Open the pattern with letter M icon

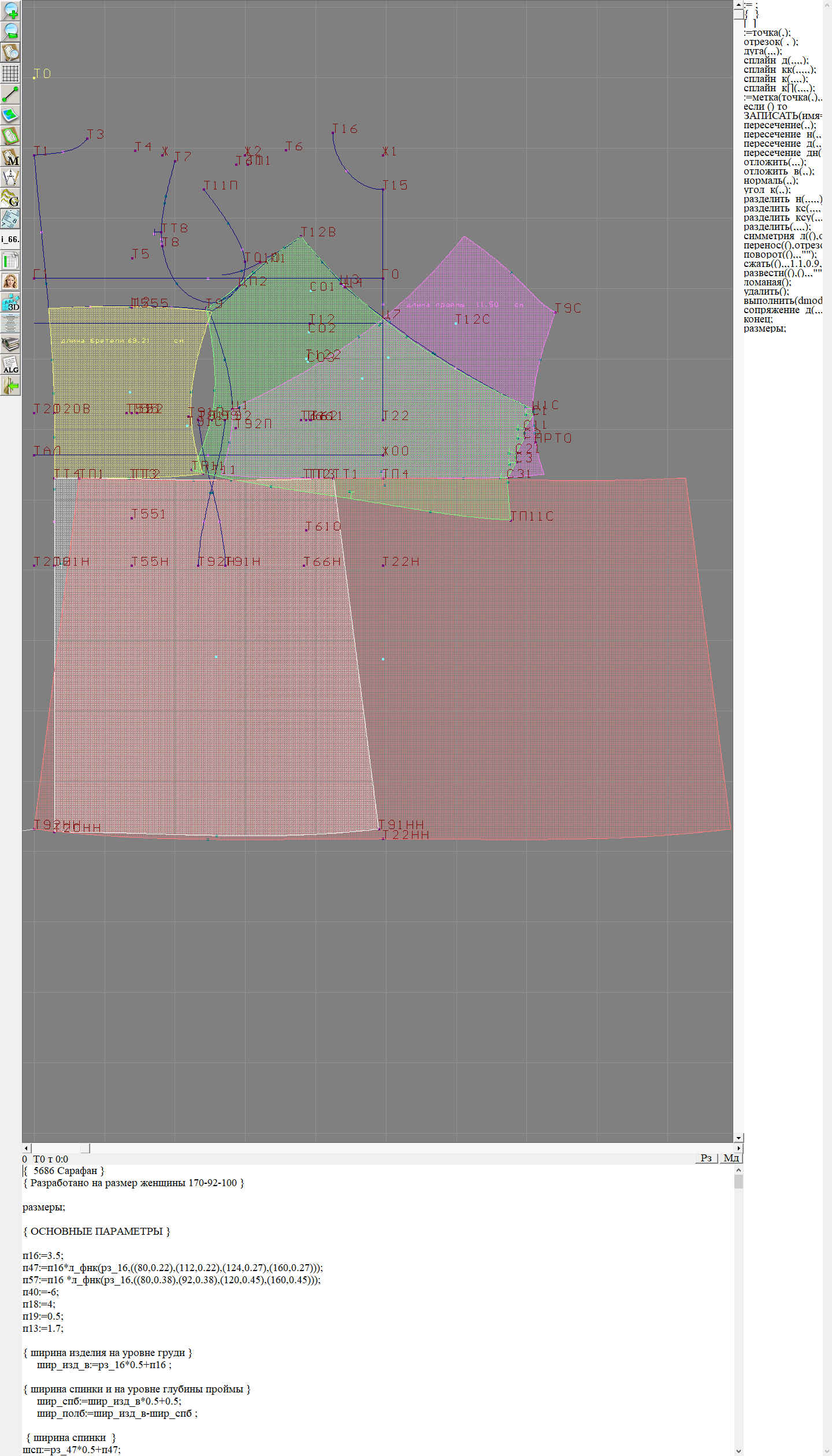(x=10, y=157)
